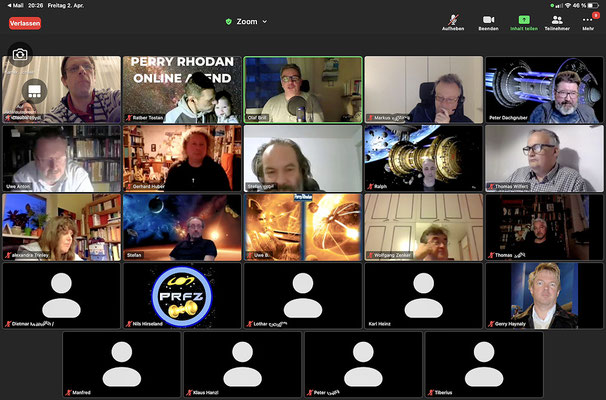Return to Mail via the back link

tap(15, 5)
